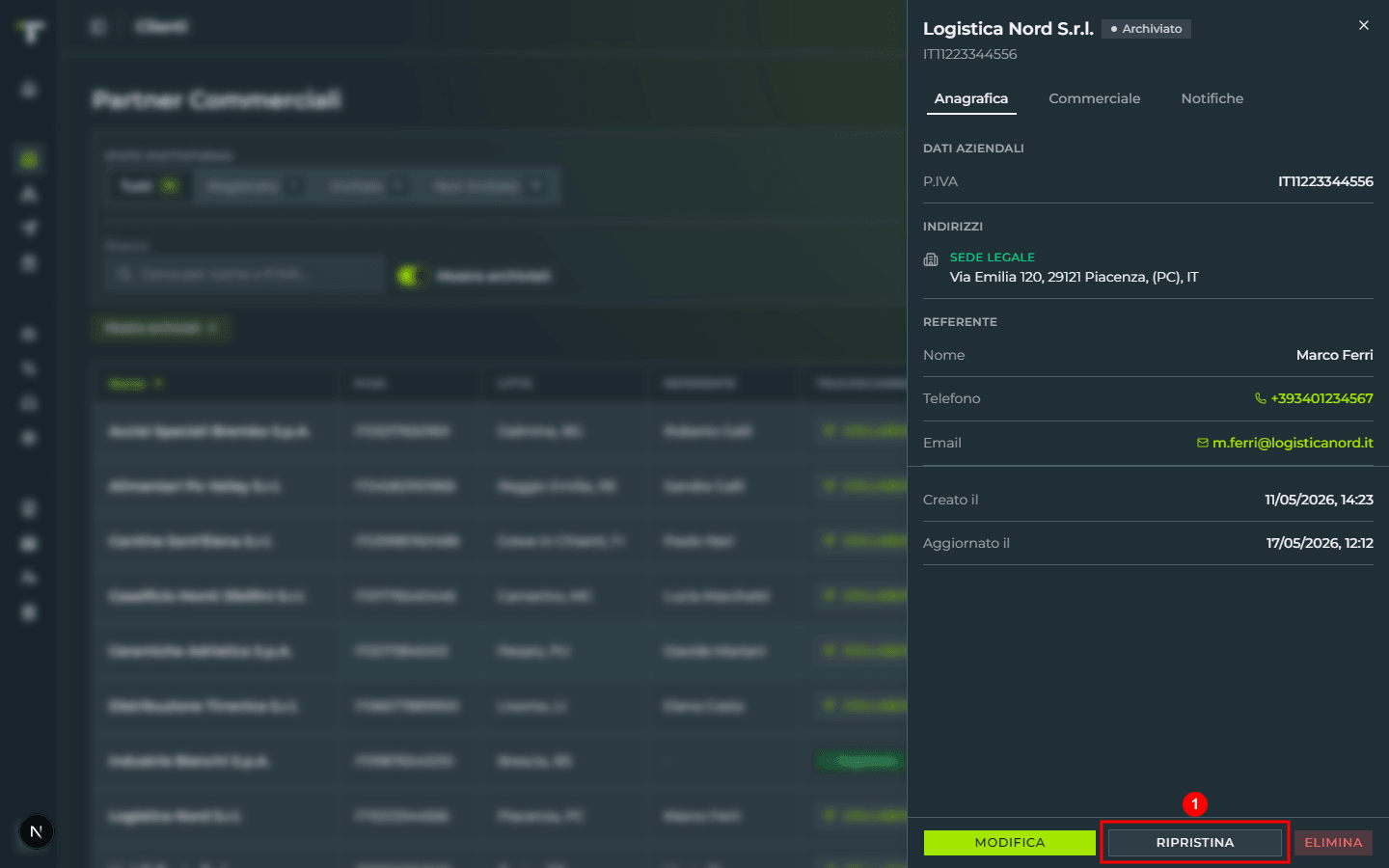The height and width of the screenshot is (868, 1389).
Task: Click the INDIRIZZI section heading
Action: 953,227
